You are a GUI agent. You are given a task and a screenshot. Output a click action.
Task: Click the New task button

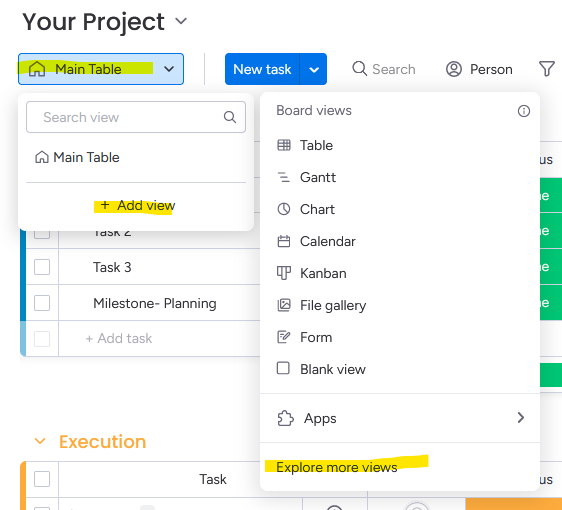(x=262, y=69)
